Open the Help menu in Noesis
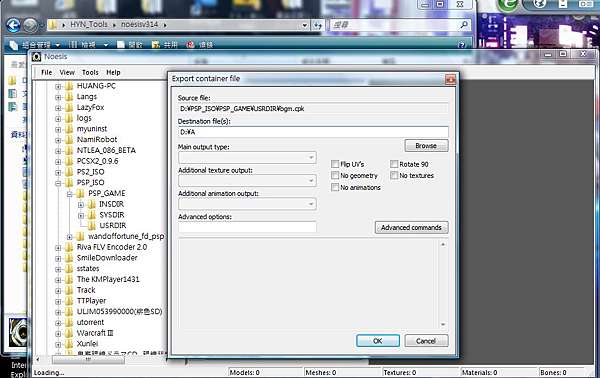This screenshot has width=600, height=378. (x=113, y=72)
